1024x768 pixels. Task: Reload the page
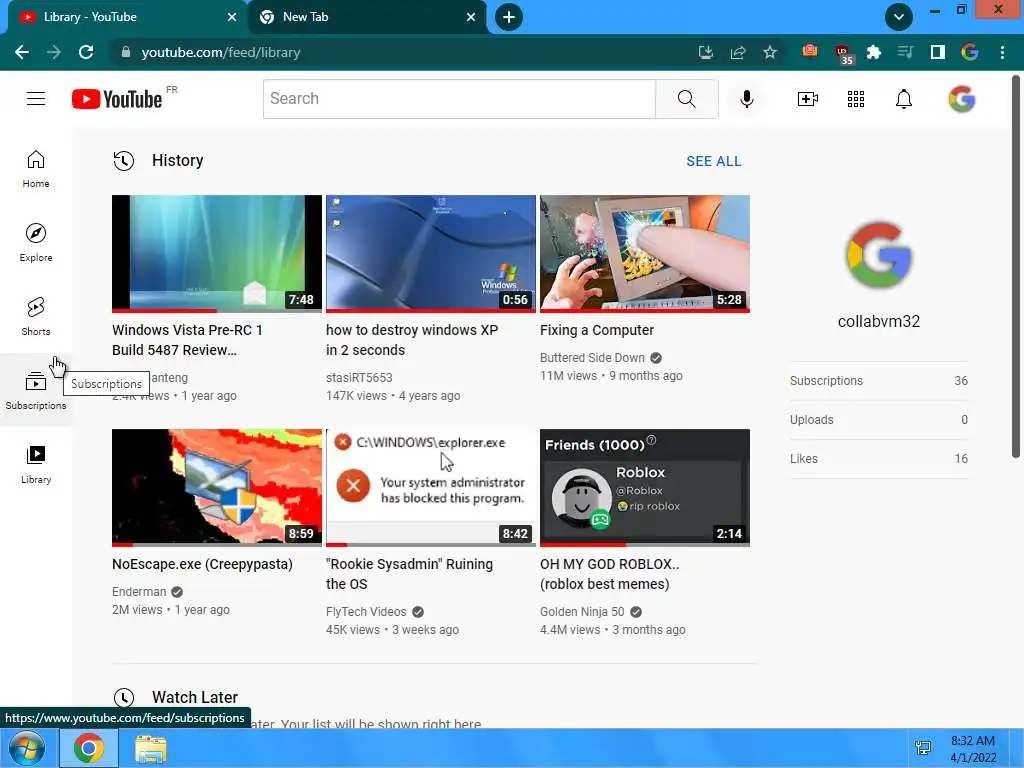pyautogui.click(x=86, y=52)
